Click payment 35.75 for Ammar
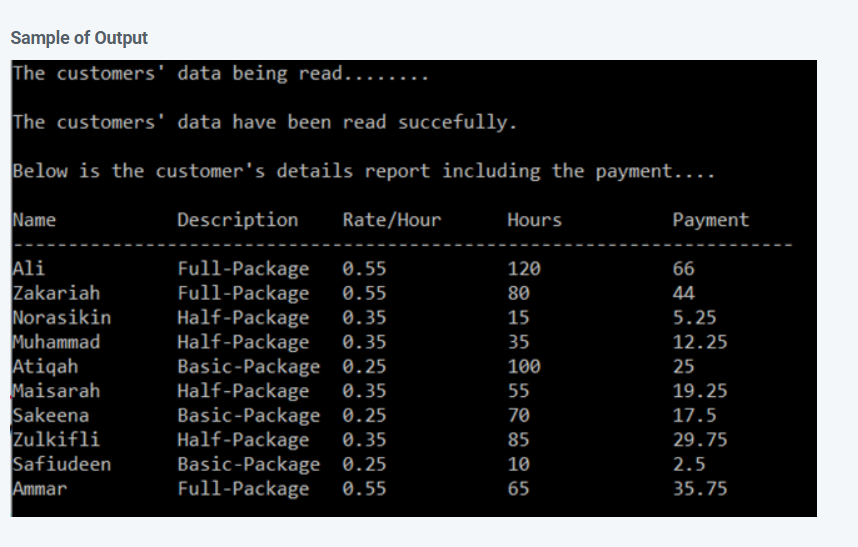This screenshot has height=547, width=858. point(700,488)
